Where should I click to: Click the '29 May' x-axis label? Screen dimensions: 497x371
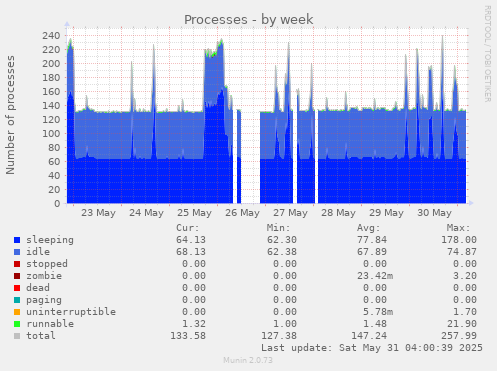point(386,213)
